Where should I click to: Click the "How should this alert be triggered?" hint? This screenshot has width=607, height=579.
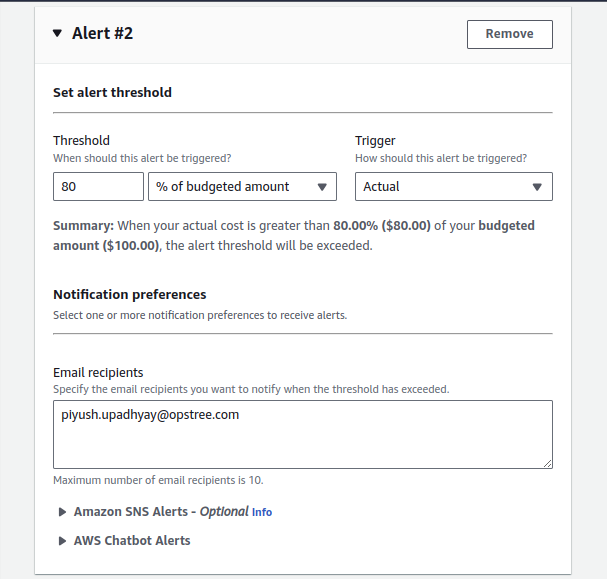coord(441,158)
